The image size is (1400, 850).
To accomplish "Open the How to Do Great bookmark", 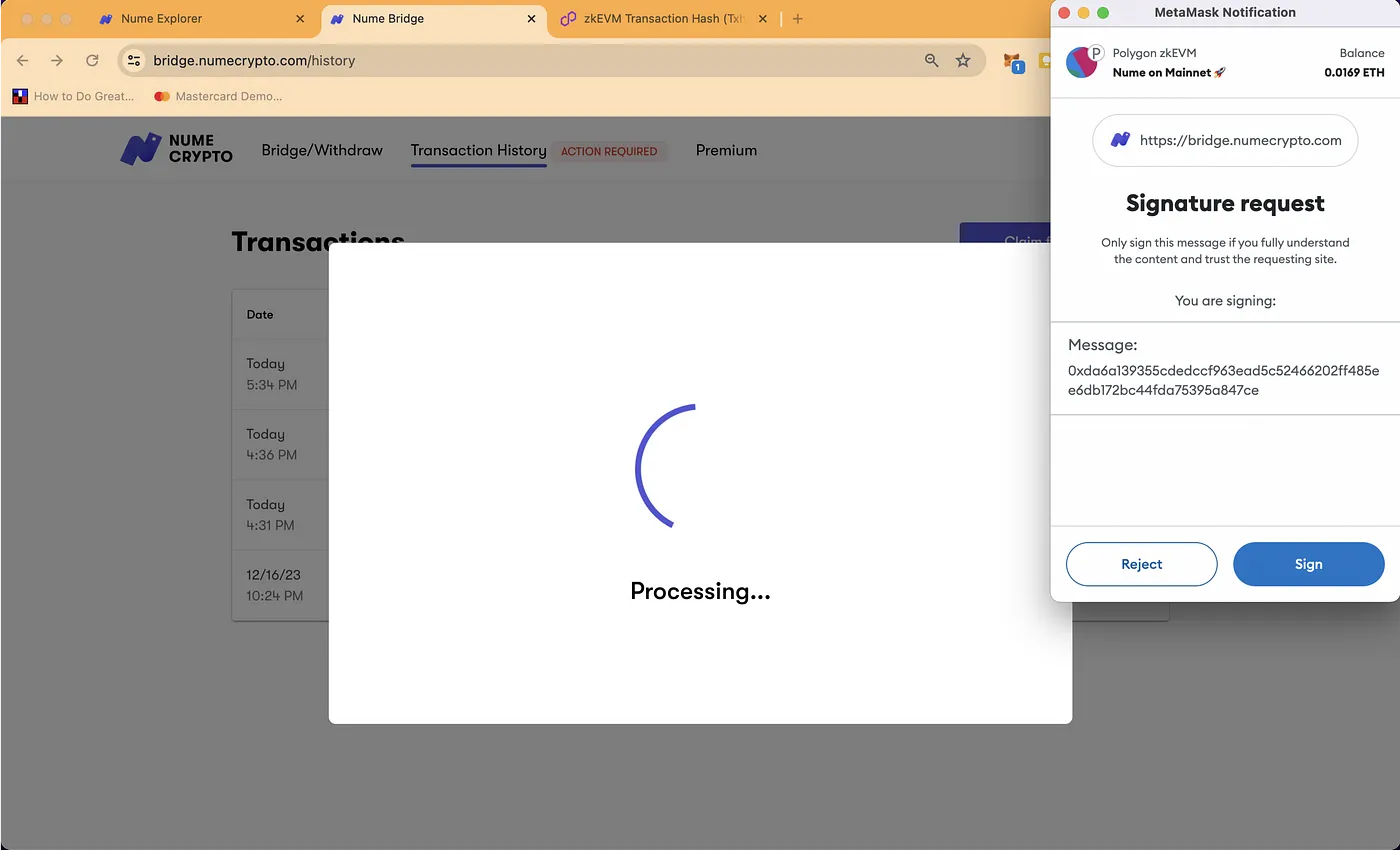I will tap(74, 96).
